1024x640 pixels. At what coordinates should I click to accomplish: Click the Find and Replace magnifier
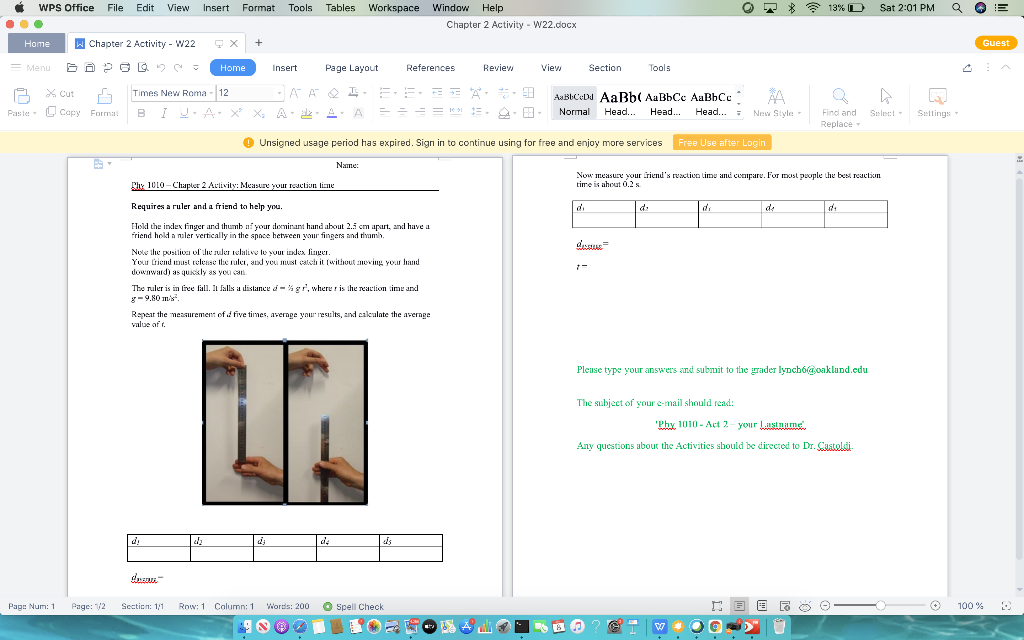pos(840,96)
